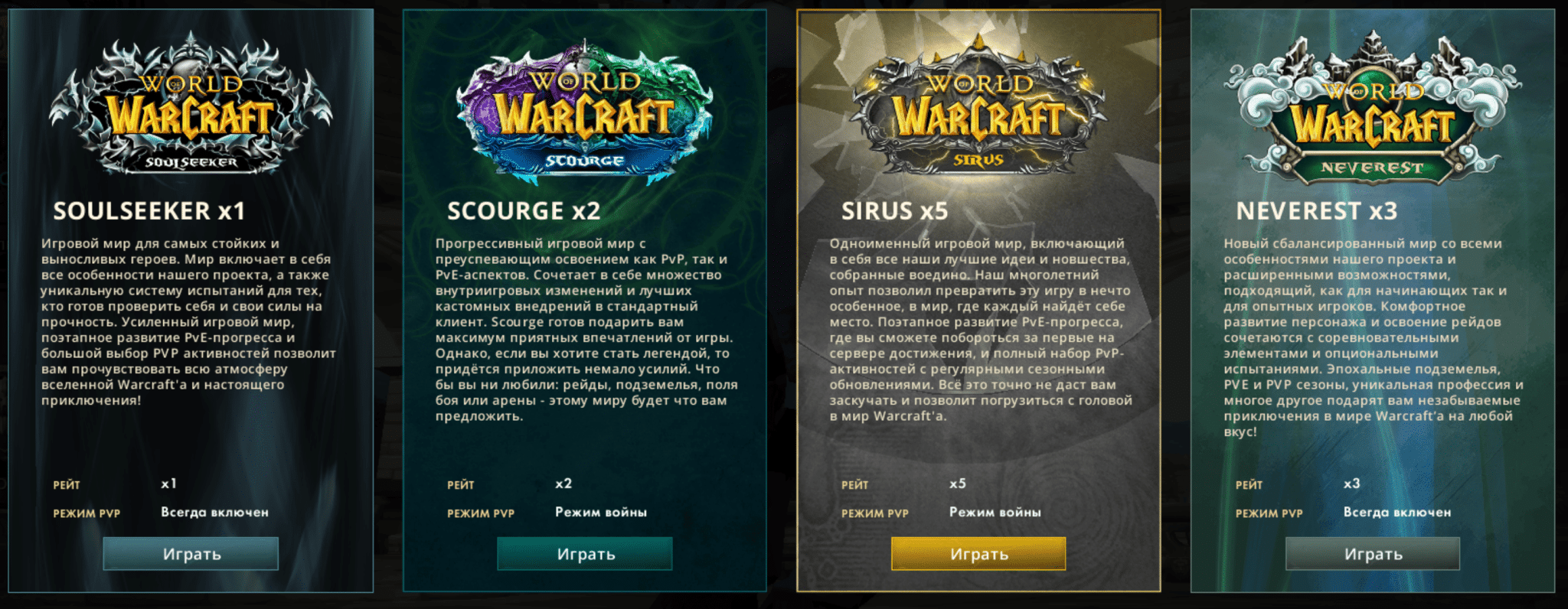Select the SIRUS x5 heading
The height and width of the screenshot is (609, 1568).
click(x=894, y=211)
